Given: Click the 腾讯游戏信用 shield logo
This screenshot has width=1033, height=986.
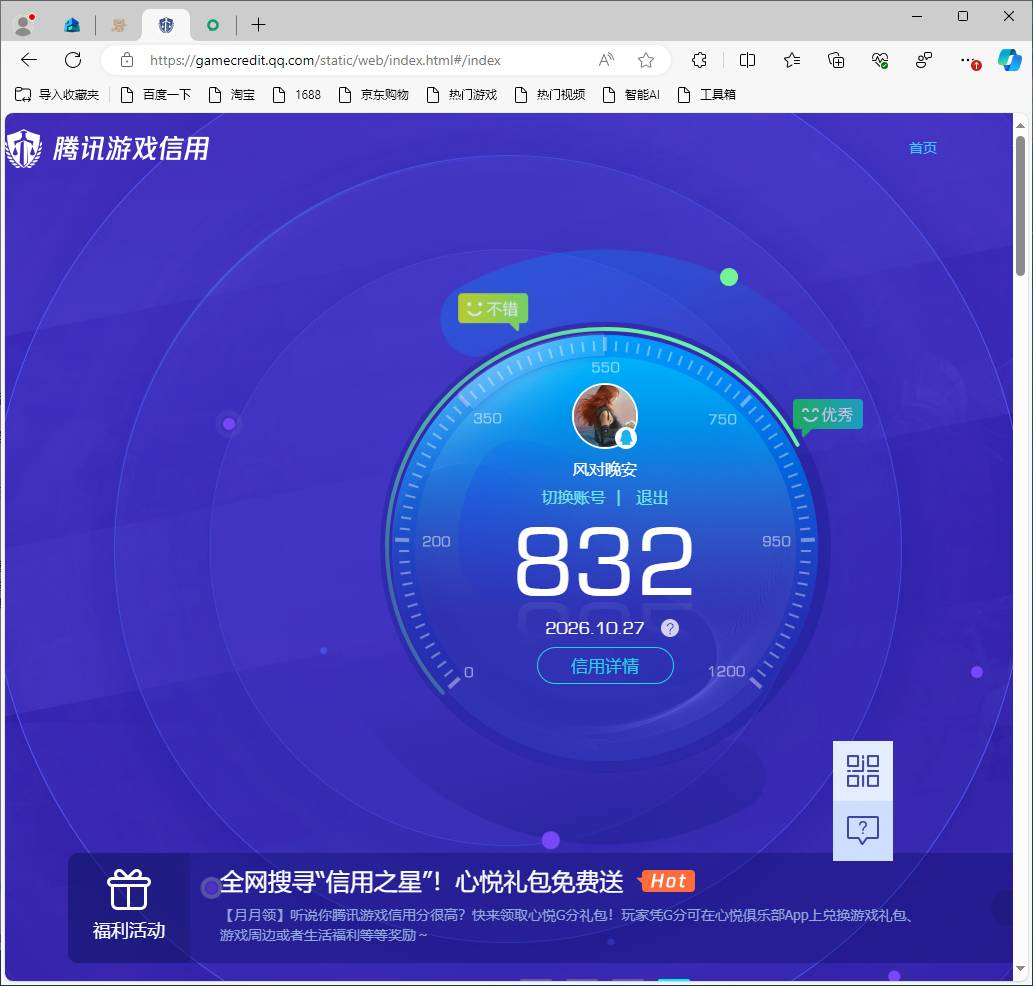Looking at the screenshot, I should pos(24,148).
